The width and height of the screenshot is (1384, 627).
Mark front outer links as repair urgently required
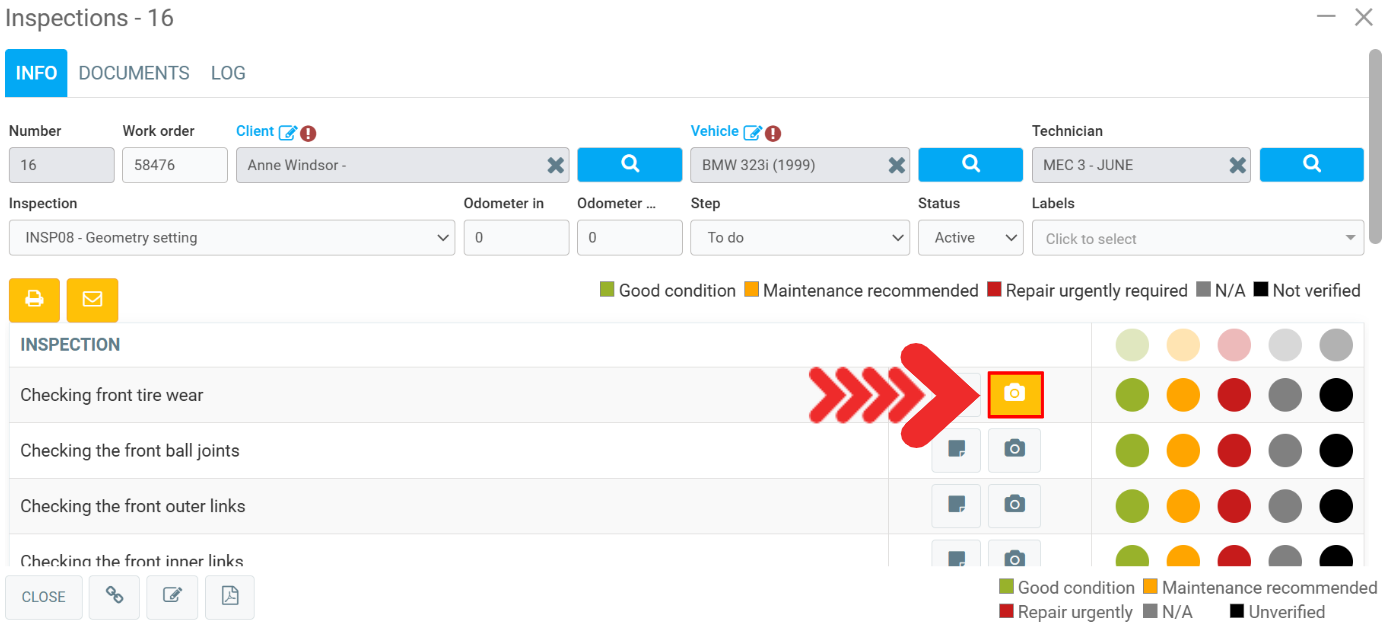tap(1234, 506)
